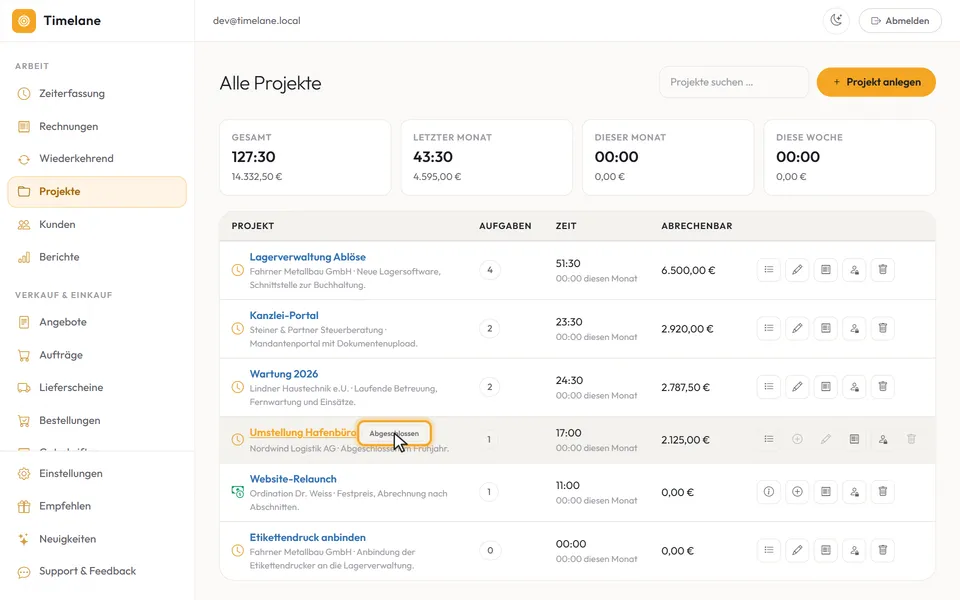960x600 pixels.
Task: Open the user access icon for Umstellung Hafenbüro
Action: click(882, 440)
